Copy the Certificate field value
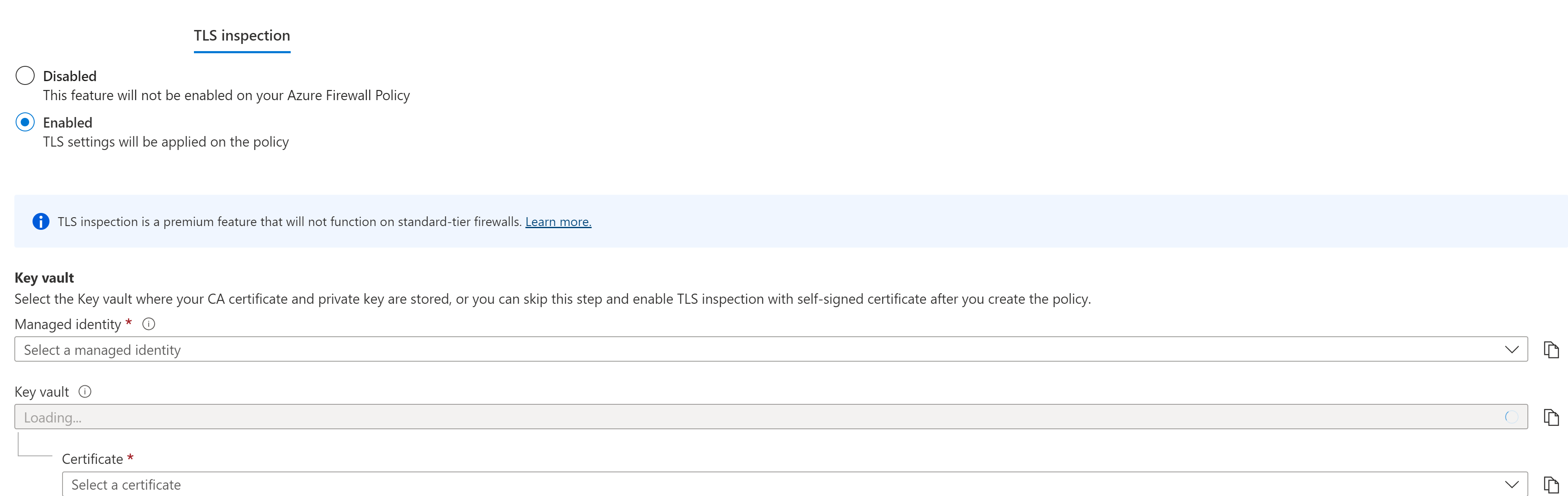 (1551, 485)
